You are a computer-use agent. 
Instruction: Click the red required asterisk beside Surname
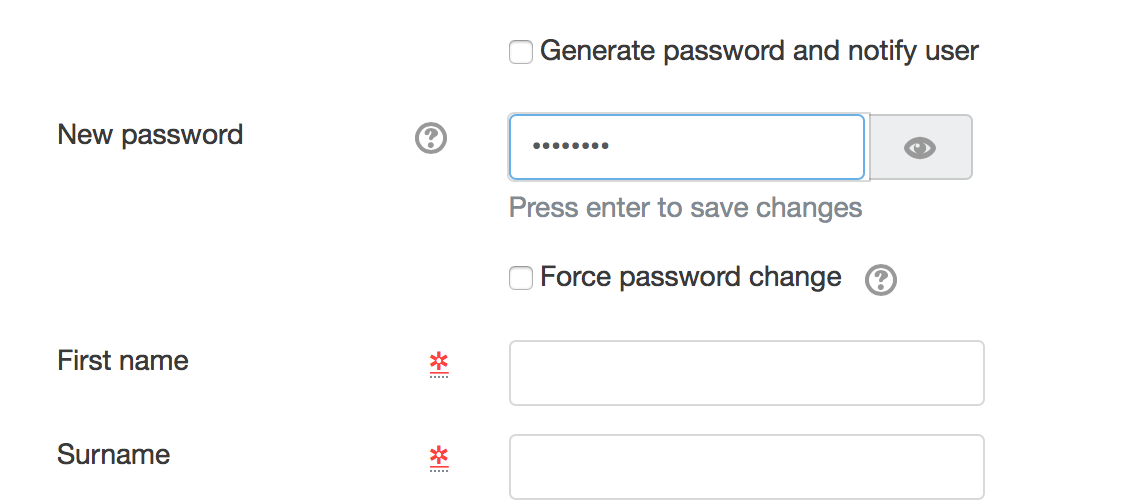point(438,458)
